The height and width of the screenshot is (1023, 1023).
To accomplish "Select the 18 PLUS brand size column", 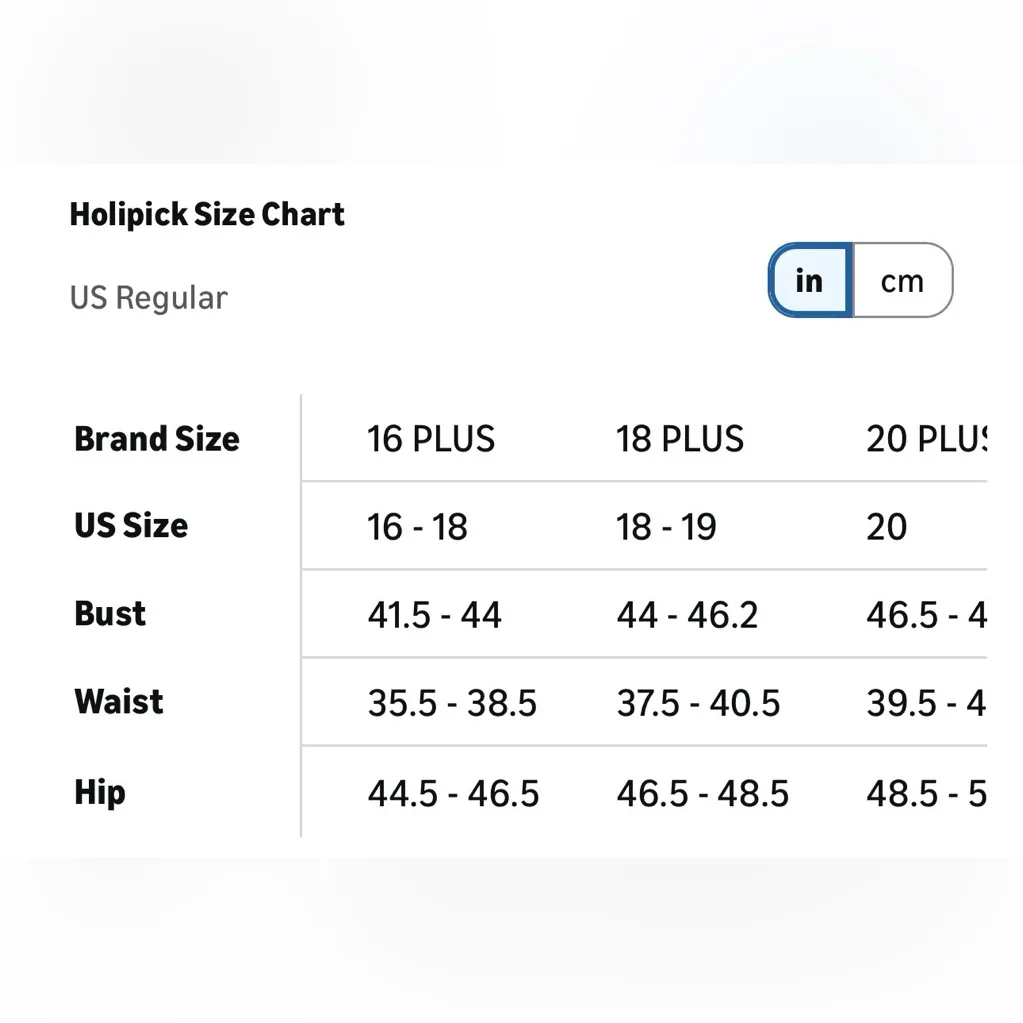I will [x=680, y=439].
